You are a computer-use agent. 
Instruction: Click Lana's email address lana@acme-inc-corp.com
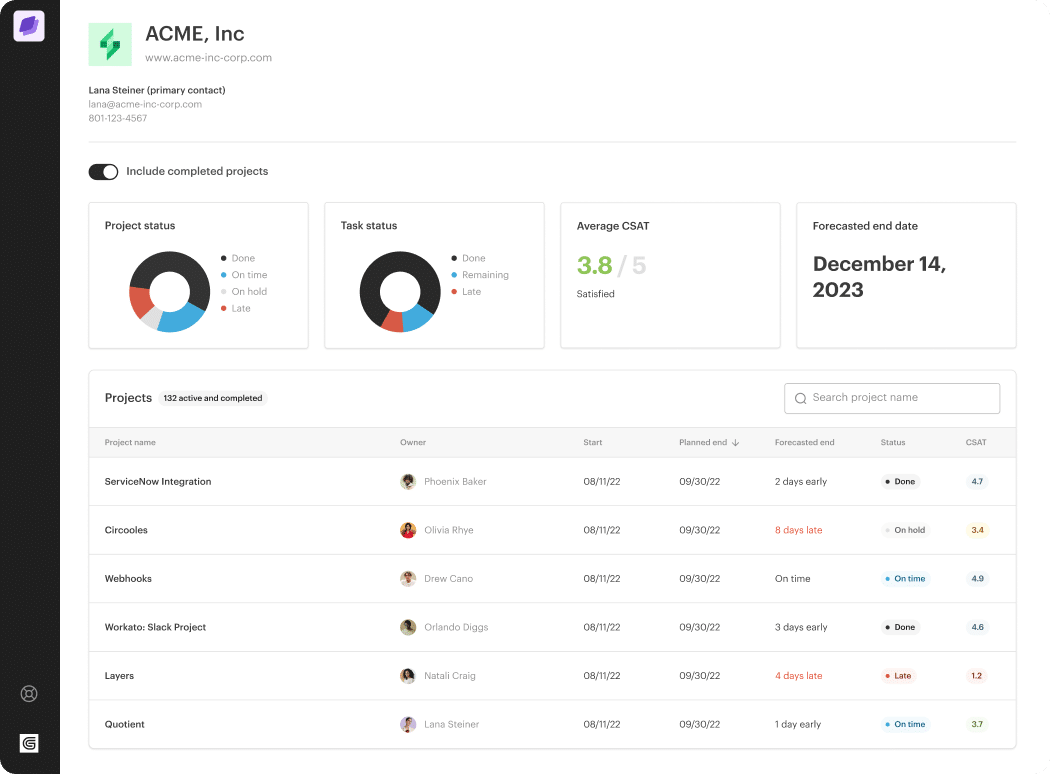tap(145, 104)
